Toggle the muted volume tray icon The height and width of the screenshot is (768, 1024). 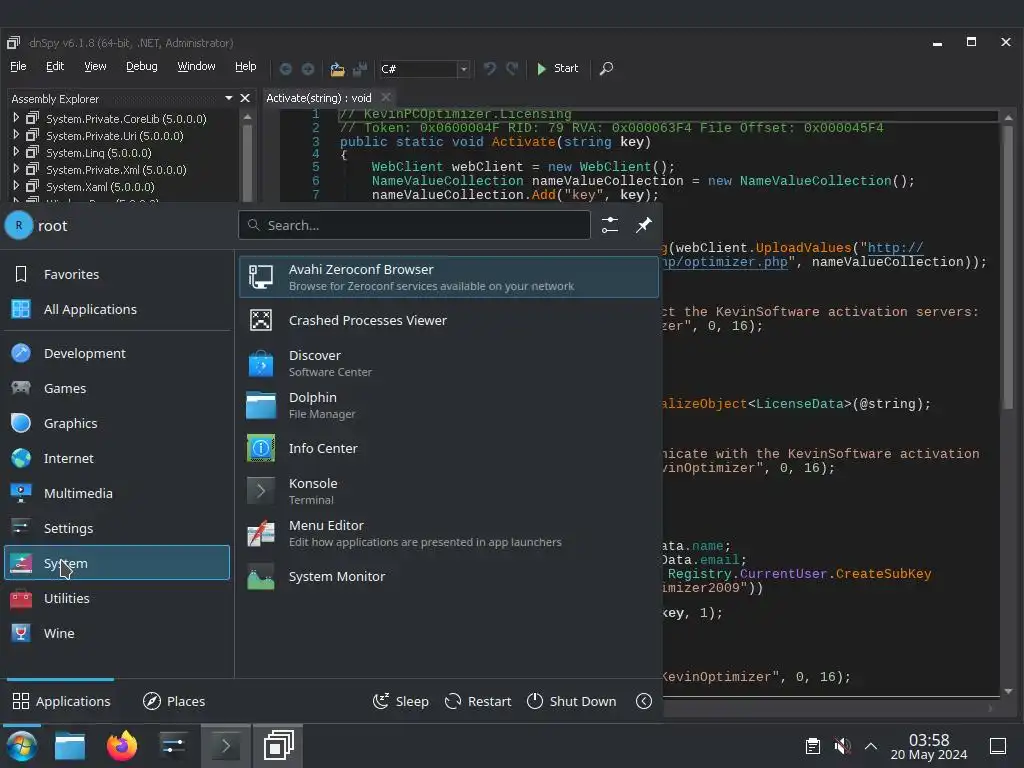(x=842, y=746)
